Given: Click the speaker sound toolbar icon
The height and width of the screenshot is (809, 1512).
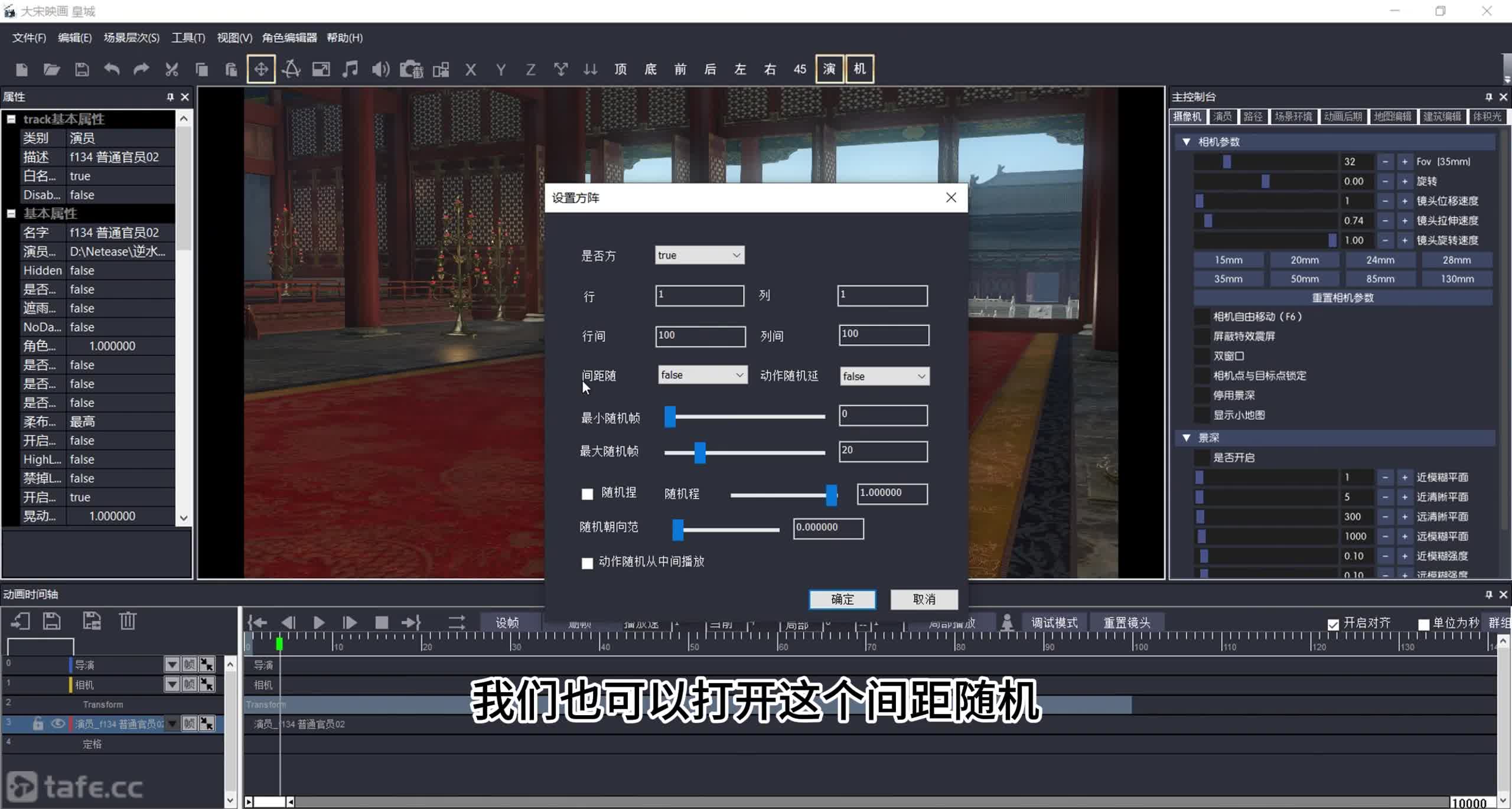Looking at the screenshot, I should pos(380,70).
